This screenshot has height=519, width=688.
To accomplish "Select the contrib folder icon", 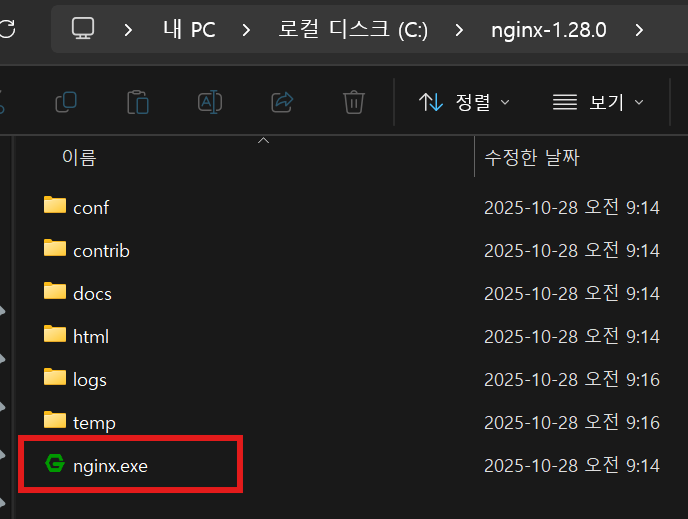I will 55,248.
